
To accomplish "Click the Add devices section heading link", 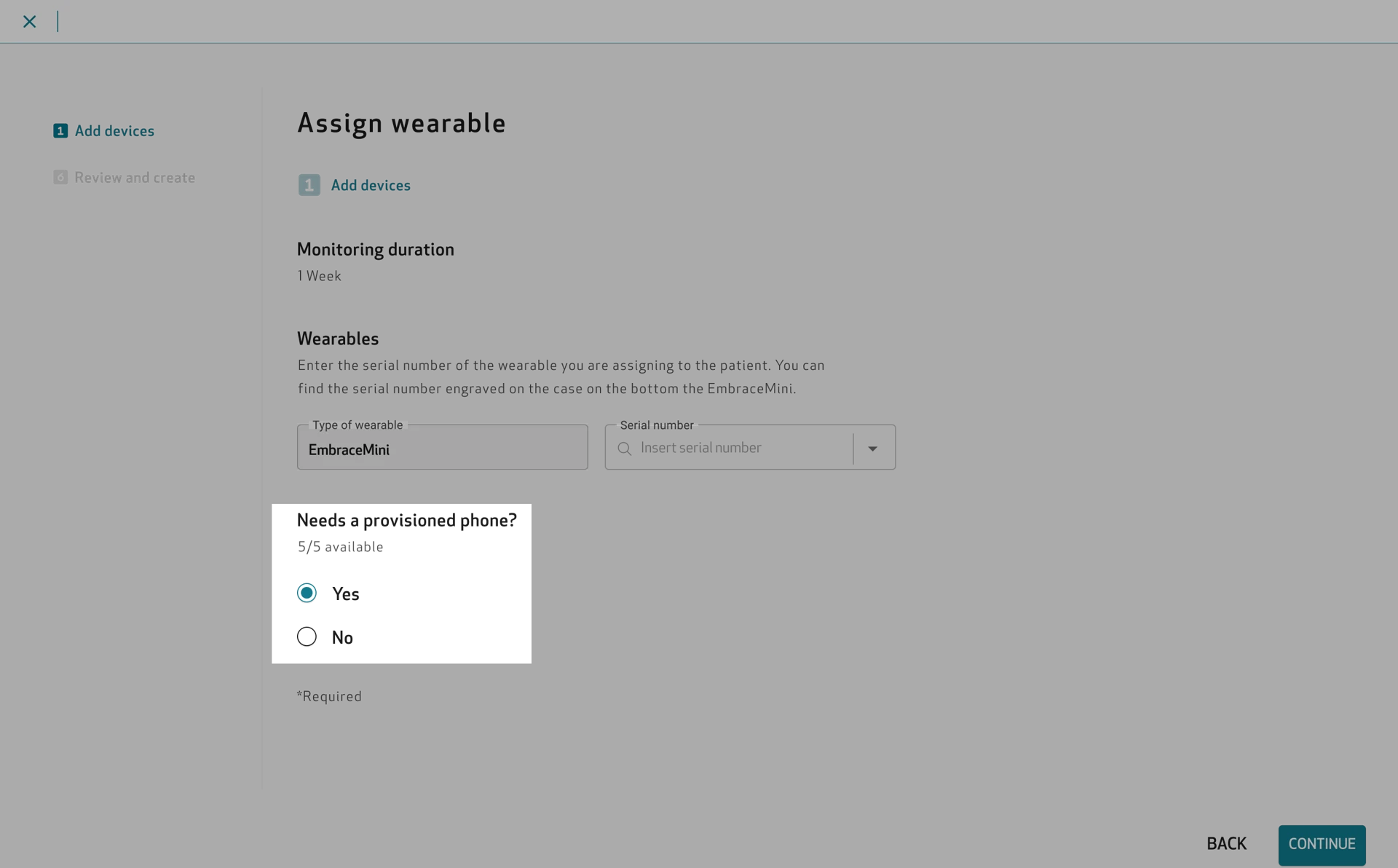I will [x=371, y=186].
